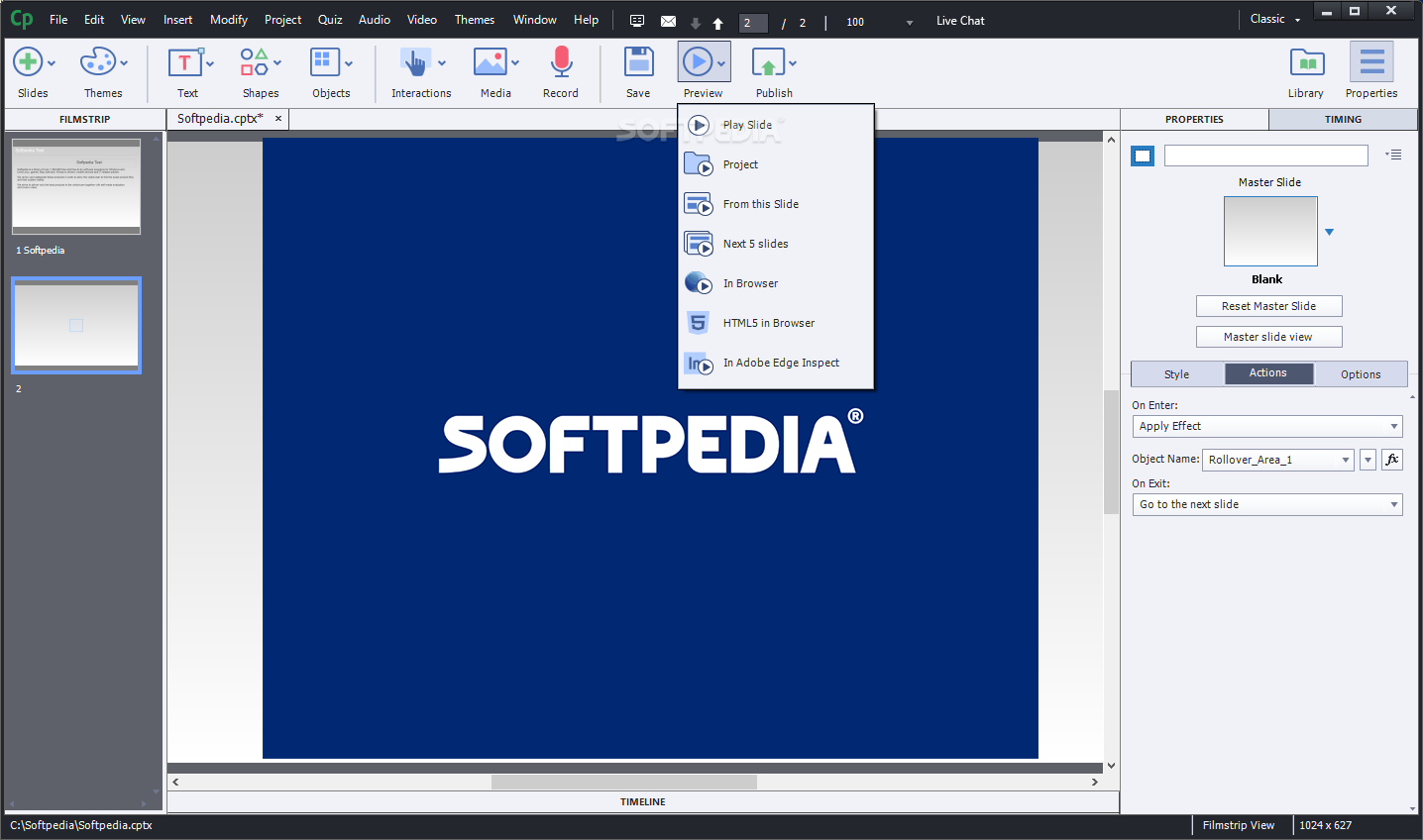Expand the Master Slide picker arrow
The image size is (1423, 840).
pyautogui.click(x=1330, y=232)
